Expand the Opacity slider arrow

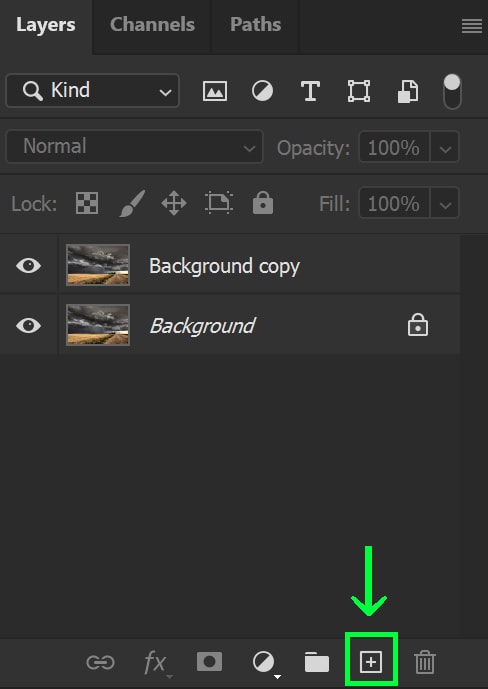point(445,147)
